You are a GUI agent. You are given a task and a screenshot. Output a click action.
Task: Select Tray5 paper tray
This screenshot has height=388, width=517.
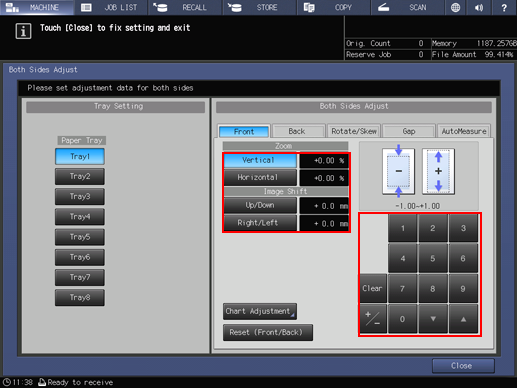tap(80, 237)
